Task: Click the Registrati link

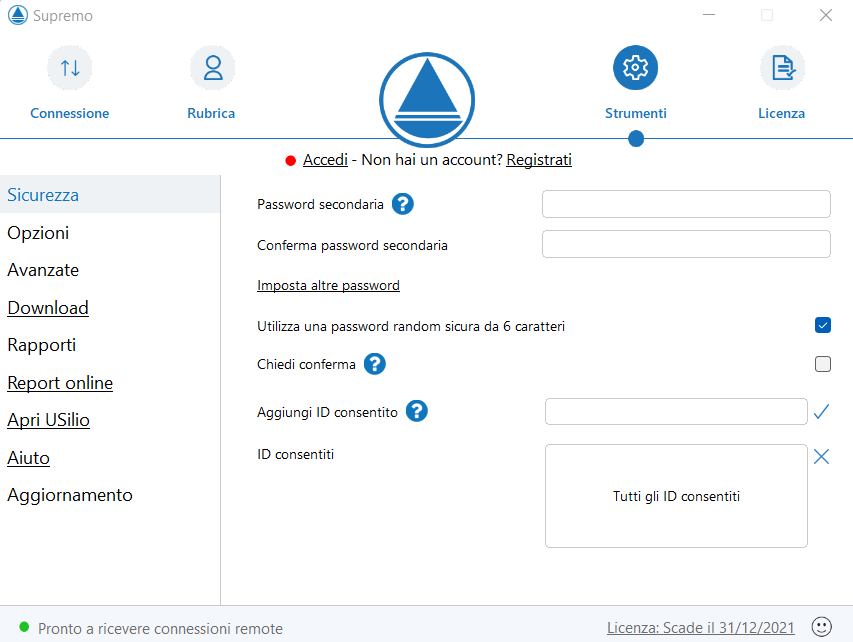Action: [539, 159]
